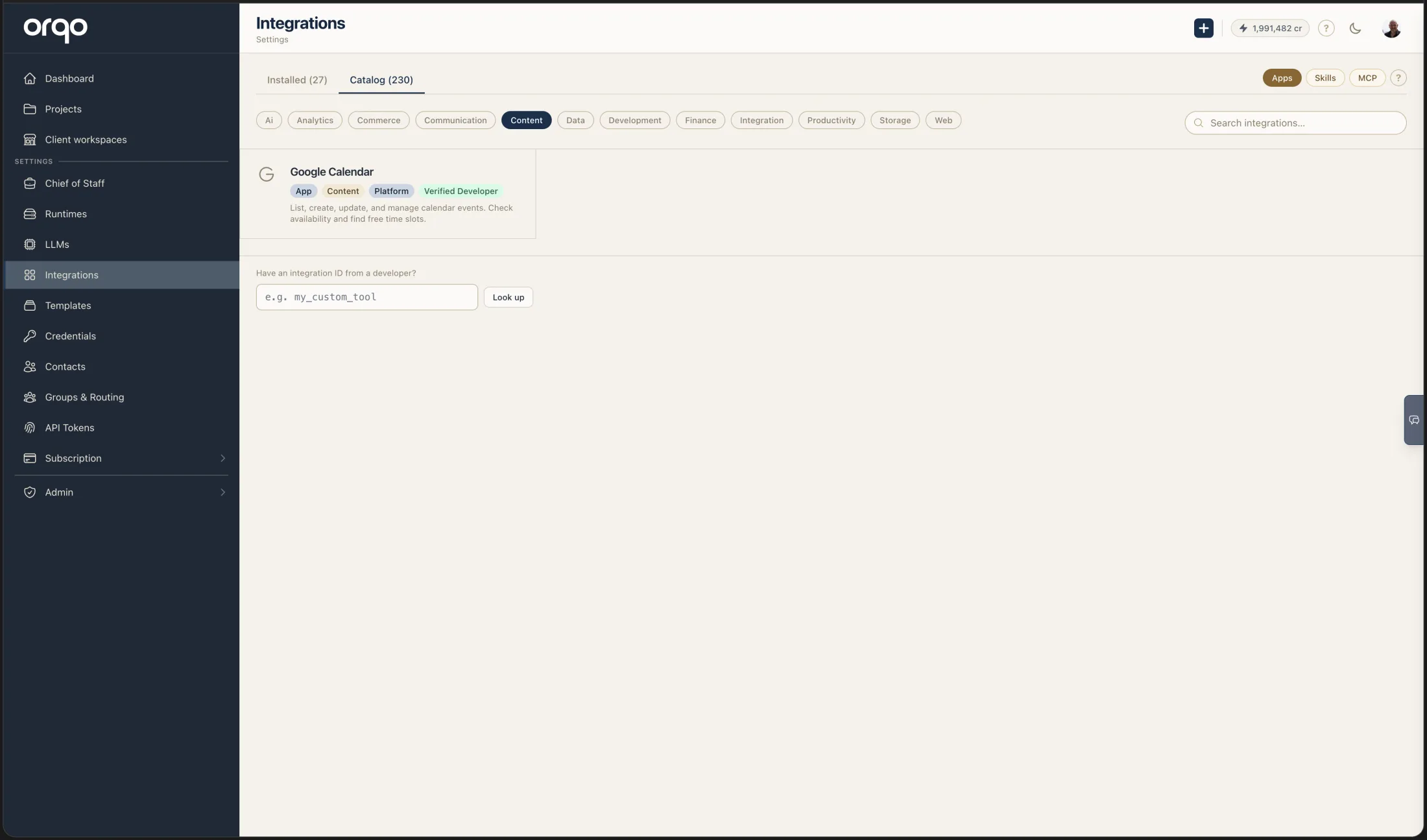This screenshot has width=1427, height=840.
Task: Click the Look up button
Action: tap(508, 297)
